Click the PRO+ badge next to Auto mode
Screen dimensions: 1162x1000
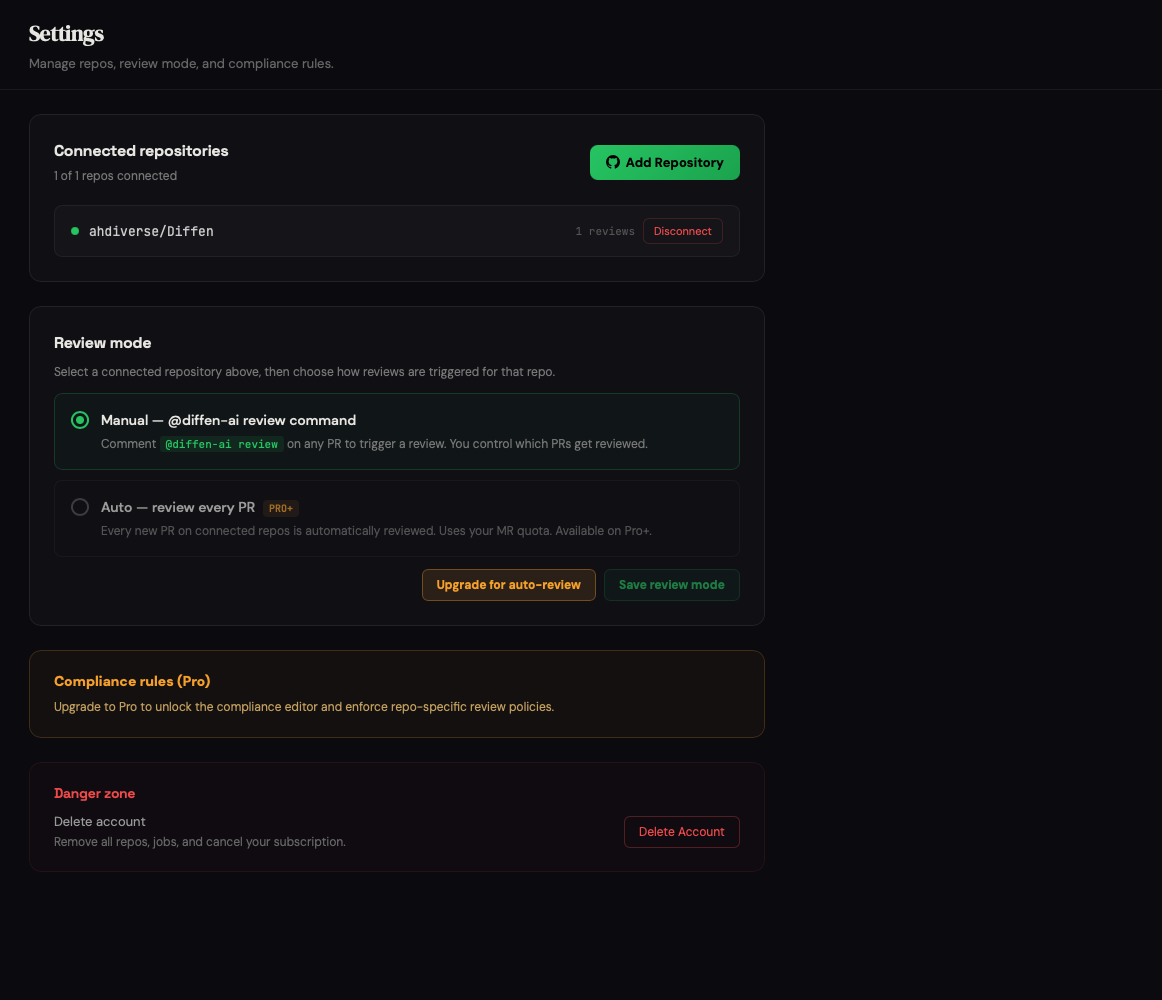tap(281, 508)
